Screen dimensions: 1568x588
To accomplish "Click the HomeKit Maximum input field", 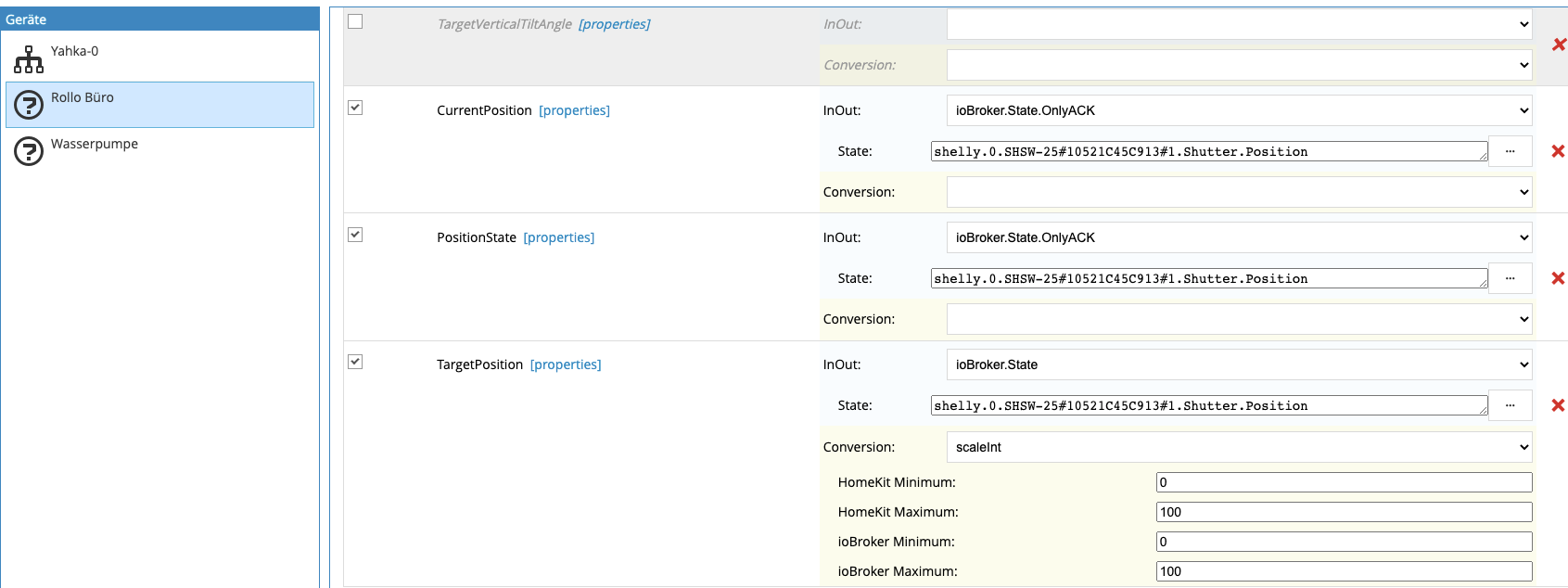I will (1344, 512).
